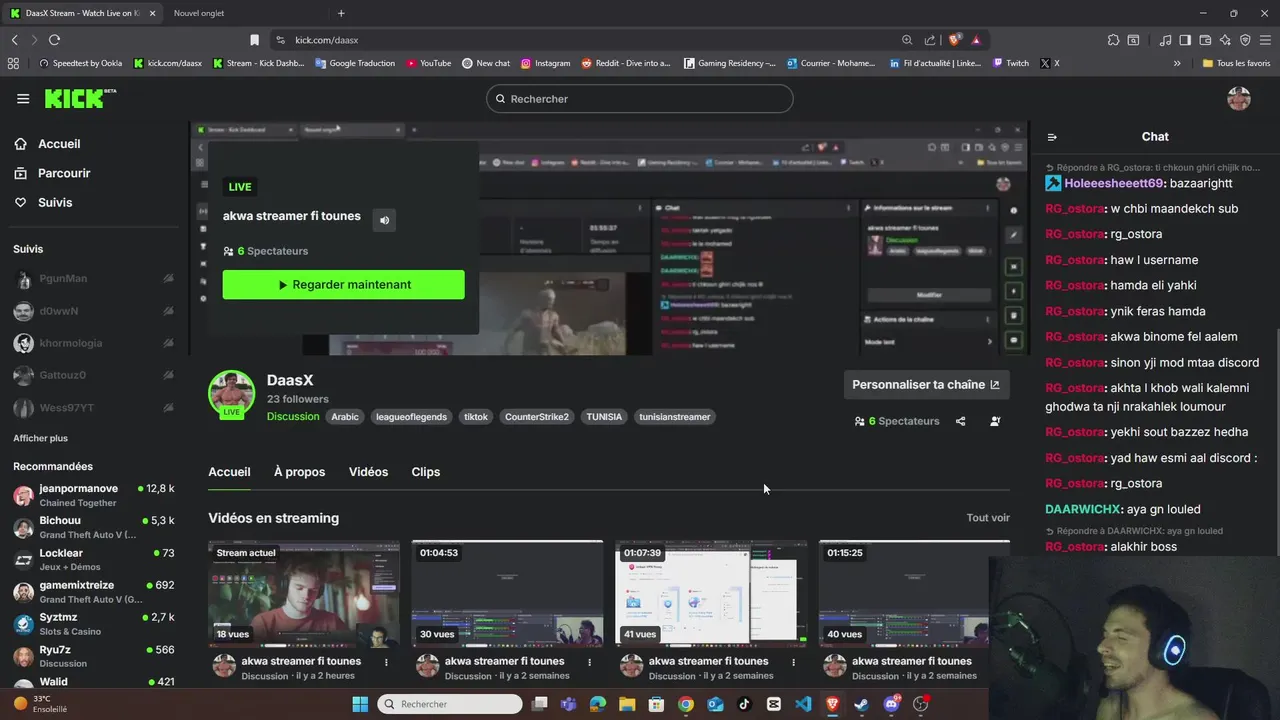
Task: Open Suivis in the sidebar
Action: click(43, 202)
